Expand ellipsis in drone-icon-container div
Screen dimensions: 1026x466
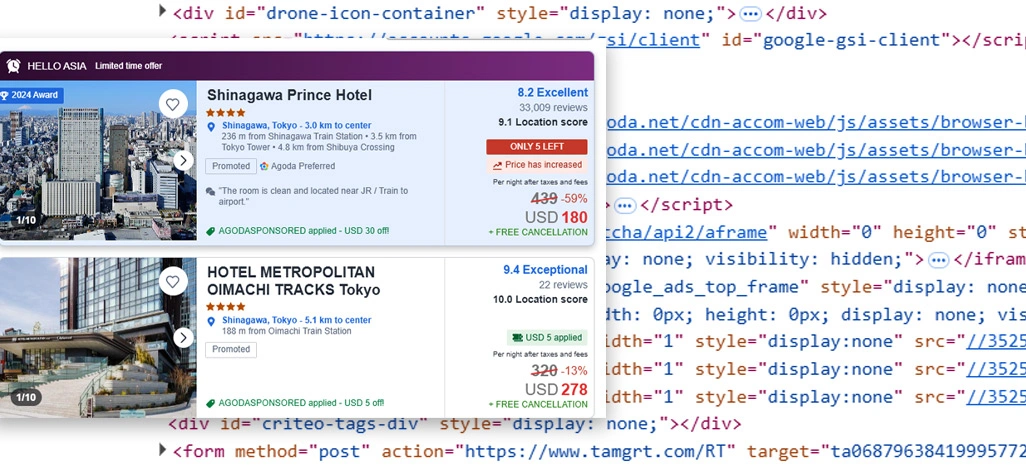(x=751, y=14)
